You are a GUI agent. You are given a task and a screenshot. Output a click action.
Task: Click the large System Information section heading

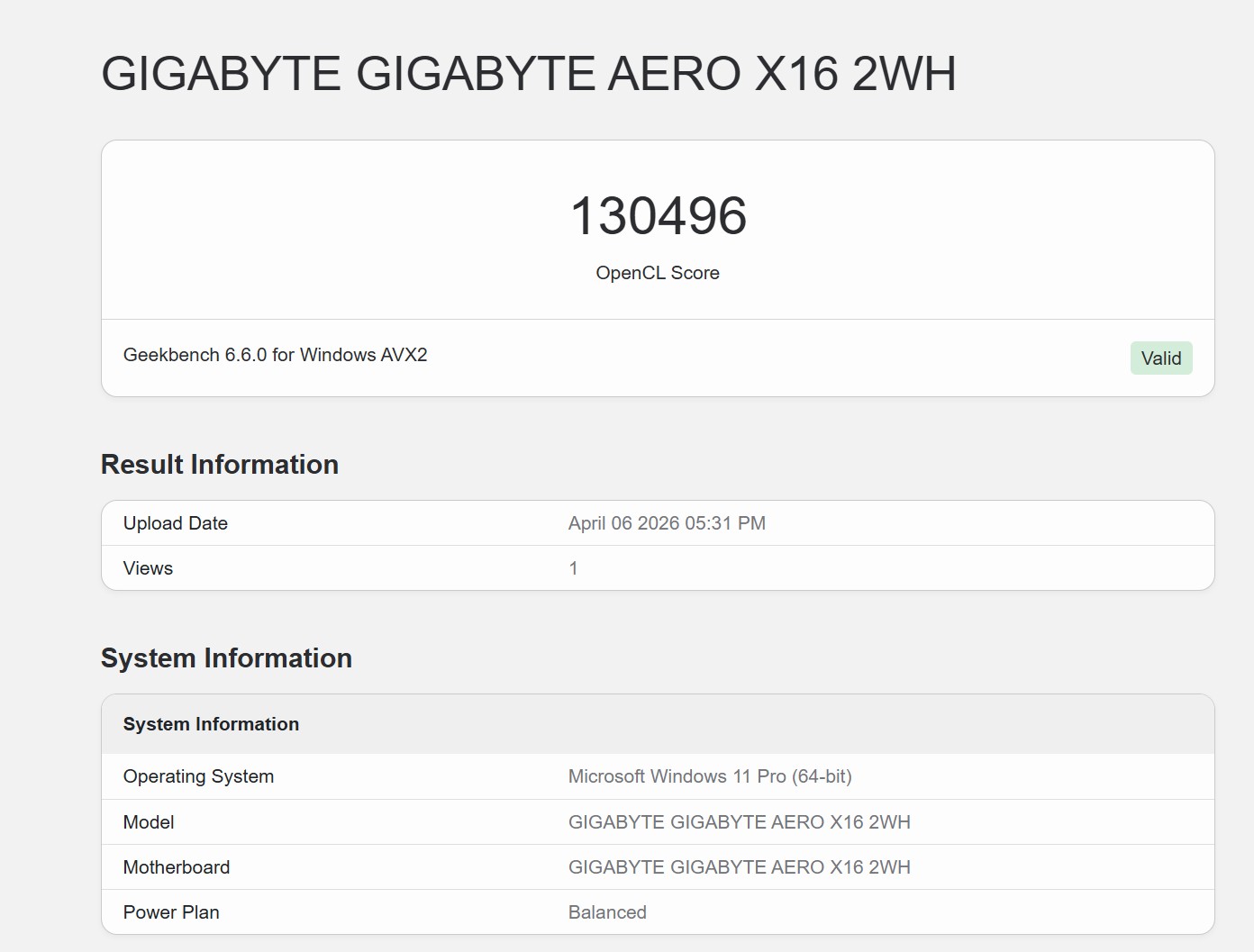pyautogui.click(x=226, y=658)
